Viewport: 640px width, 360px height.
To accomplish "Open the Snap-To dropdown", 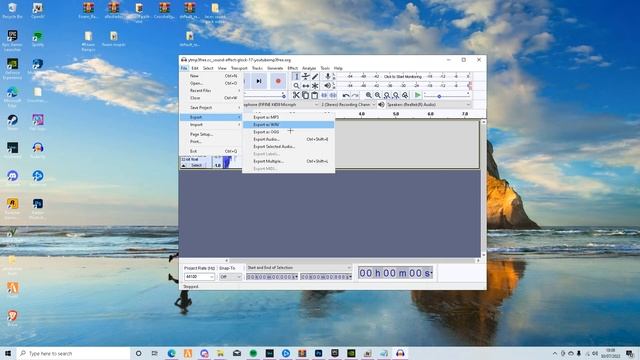I will coord(230,277).
